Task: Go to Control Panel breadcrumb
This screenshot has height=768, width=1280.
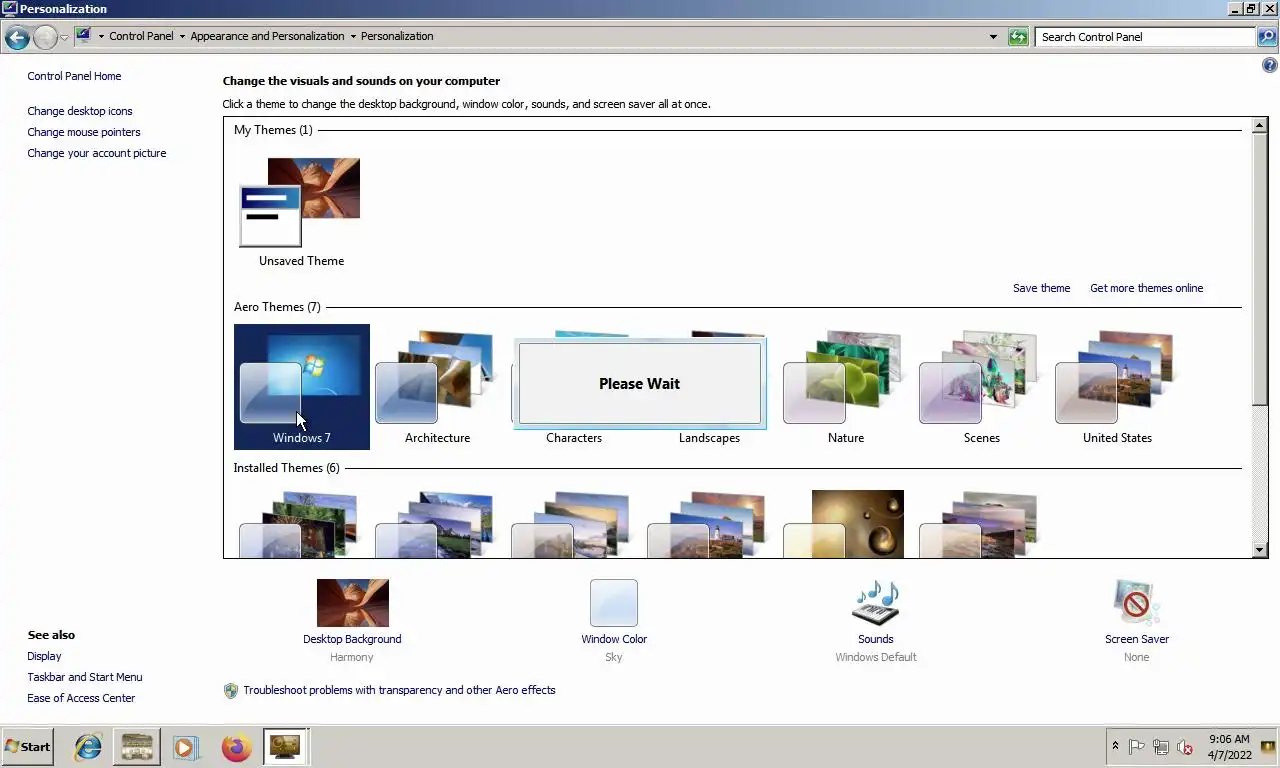Action: coord(141,36)
